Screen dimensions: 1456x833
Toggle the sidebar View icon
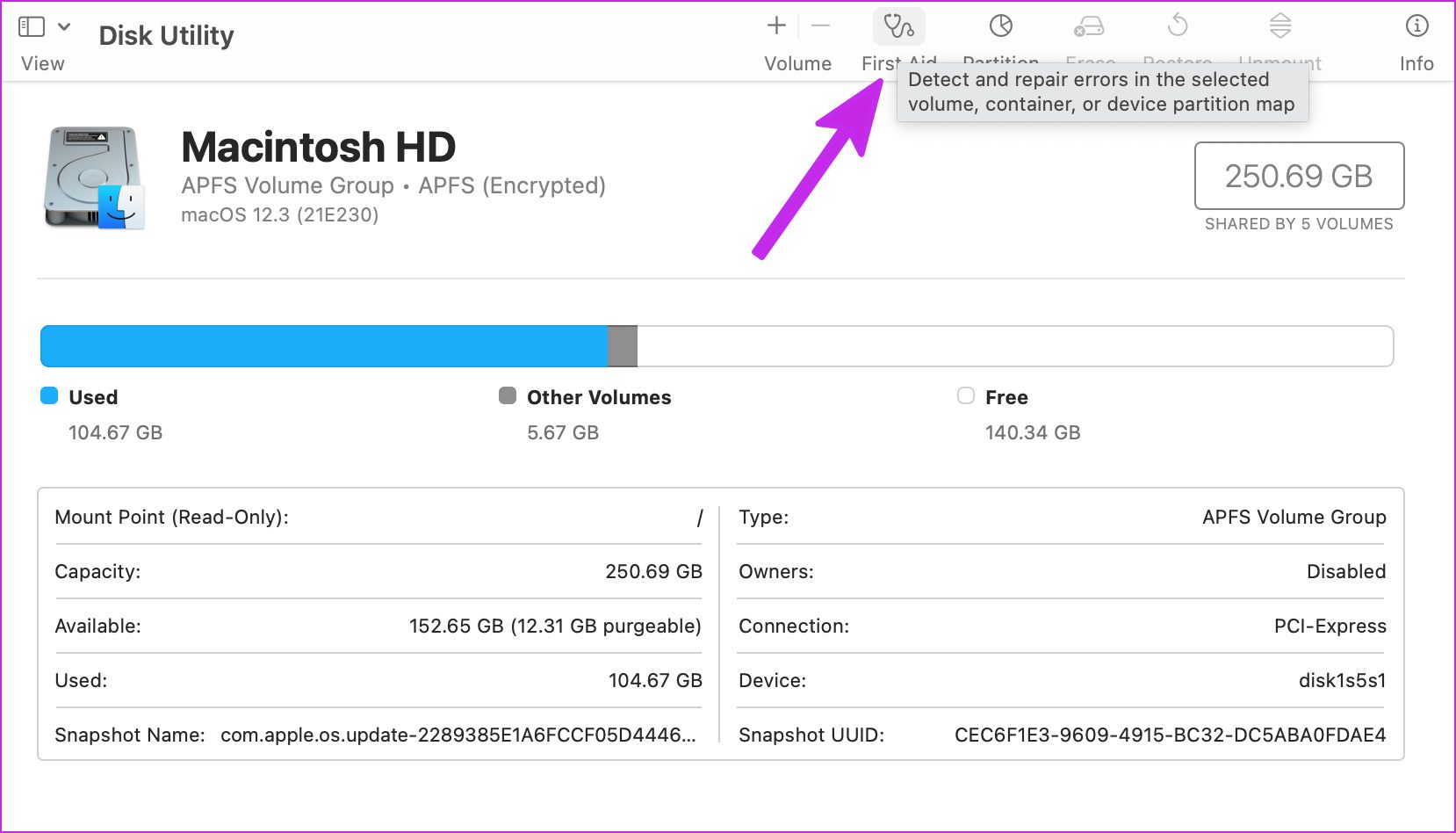tap(32, 26)
